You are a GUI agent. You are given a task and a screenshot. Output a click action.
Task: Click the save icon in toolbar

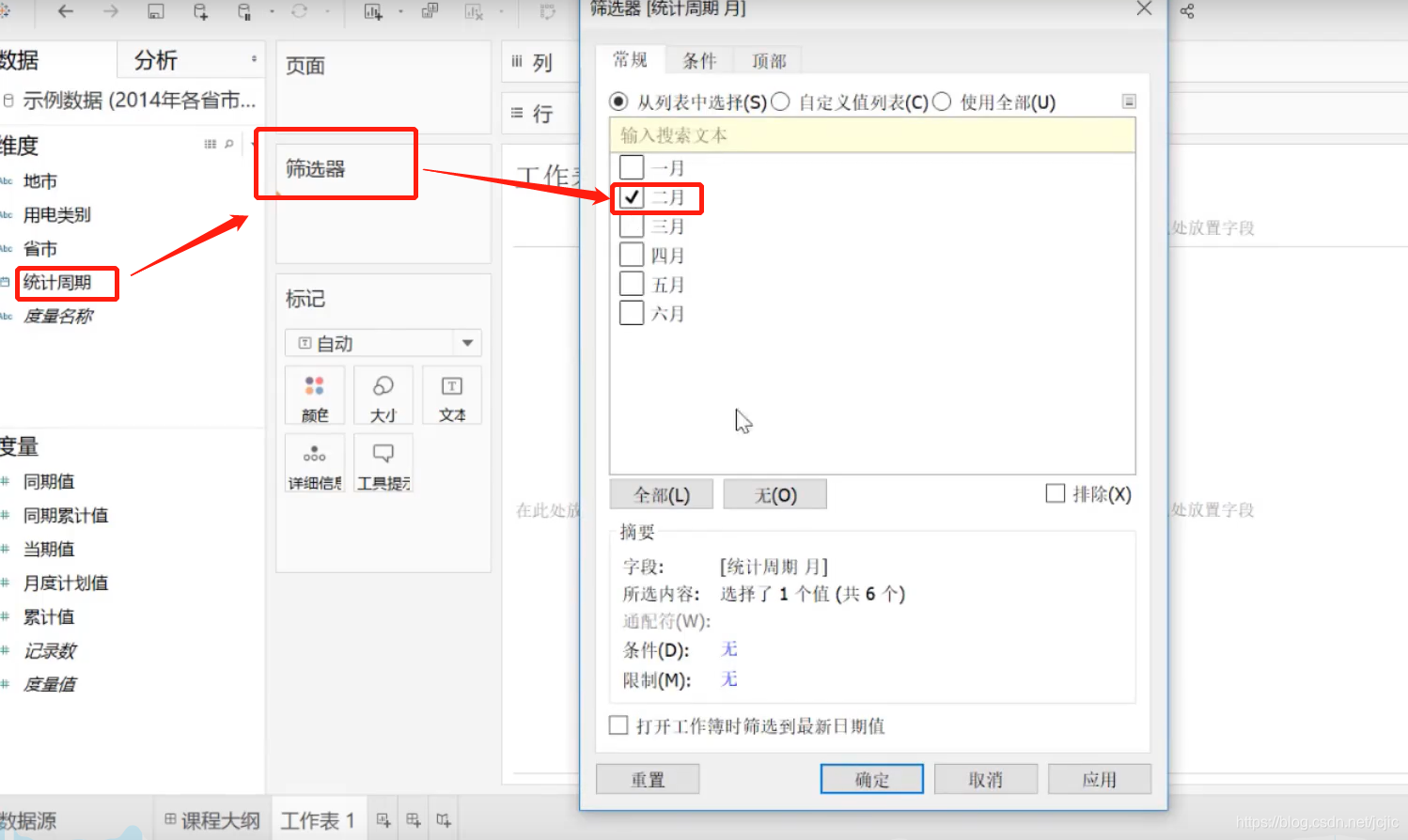156,11
